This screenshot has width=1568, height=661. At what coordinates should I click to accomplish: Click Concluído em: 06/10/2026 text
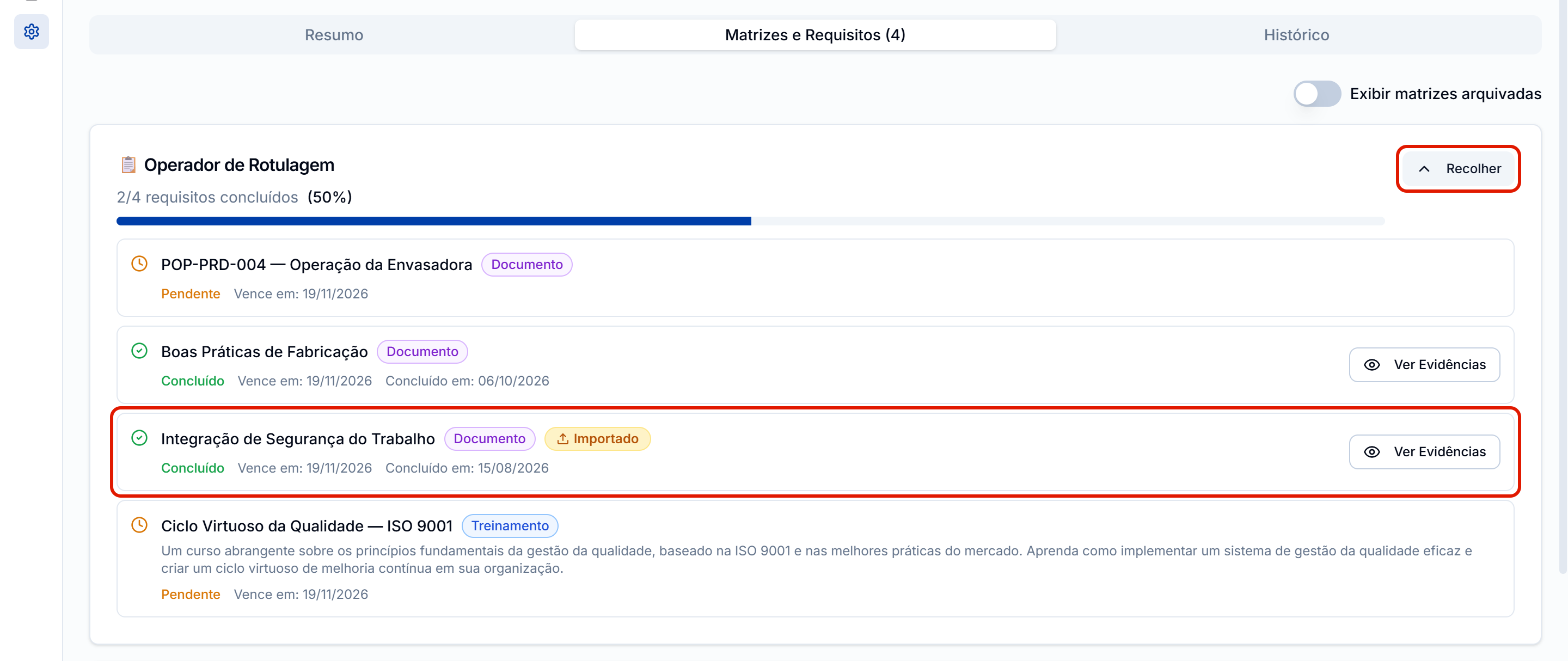coord(467,381)
